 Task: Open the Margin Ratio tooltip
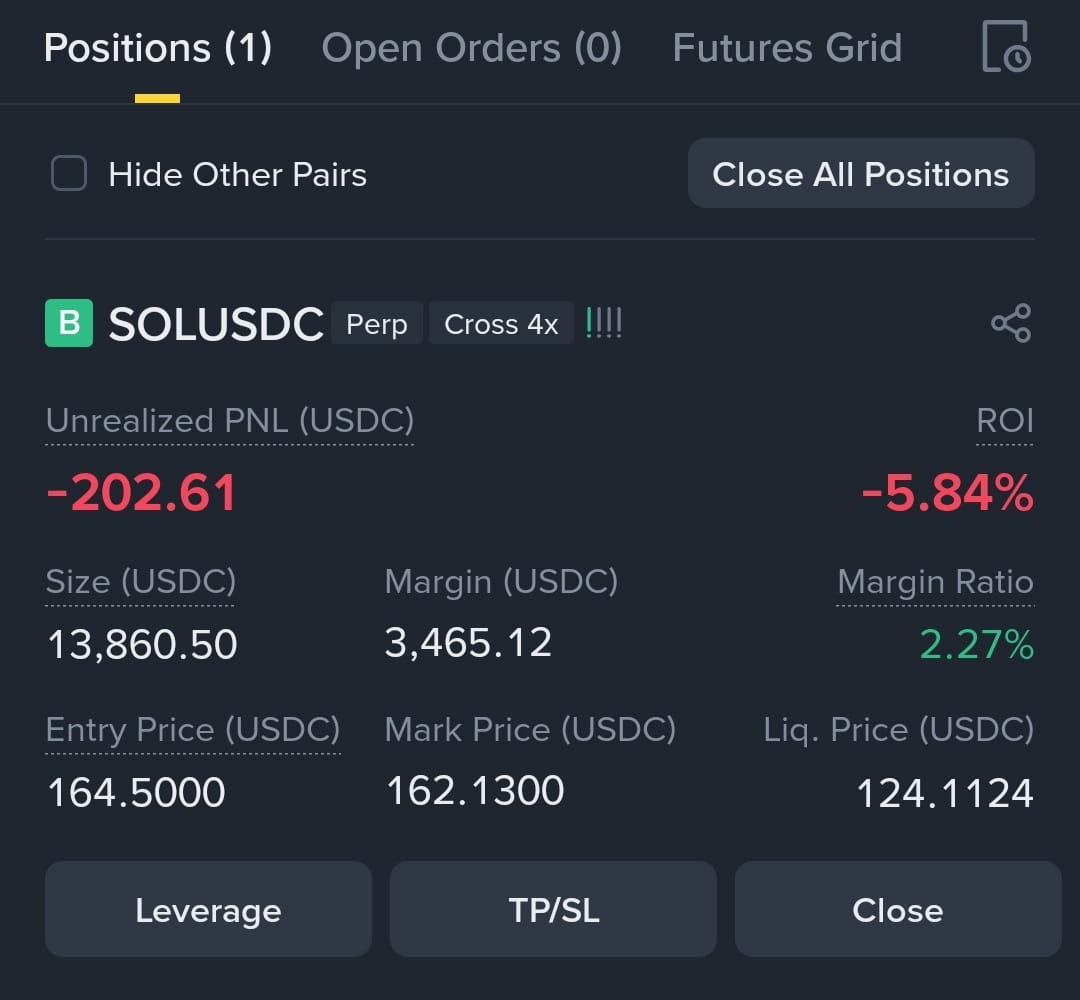coord(935,582)
